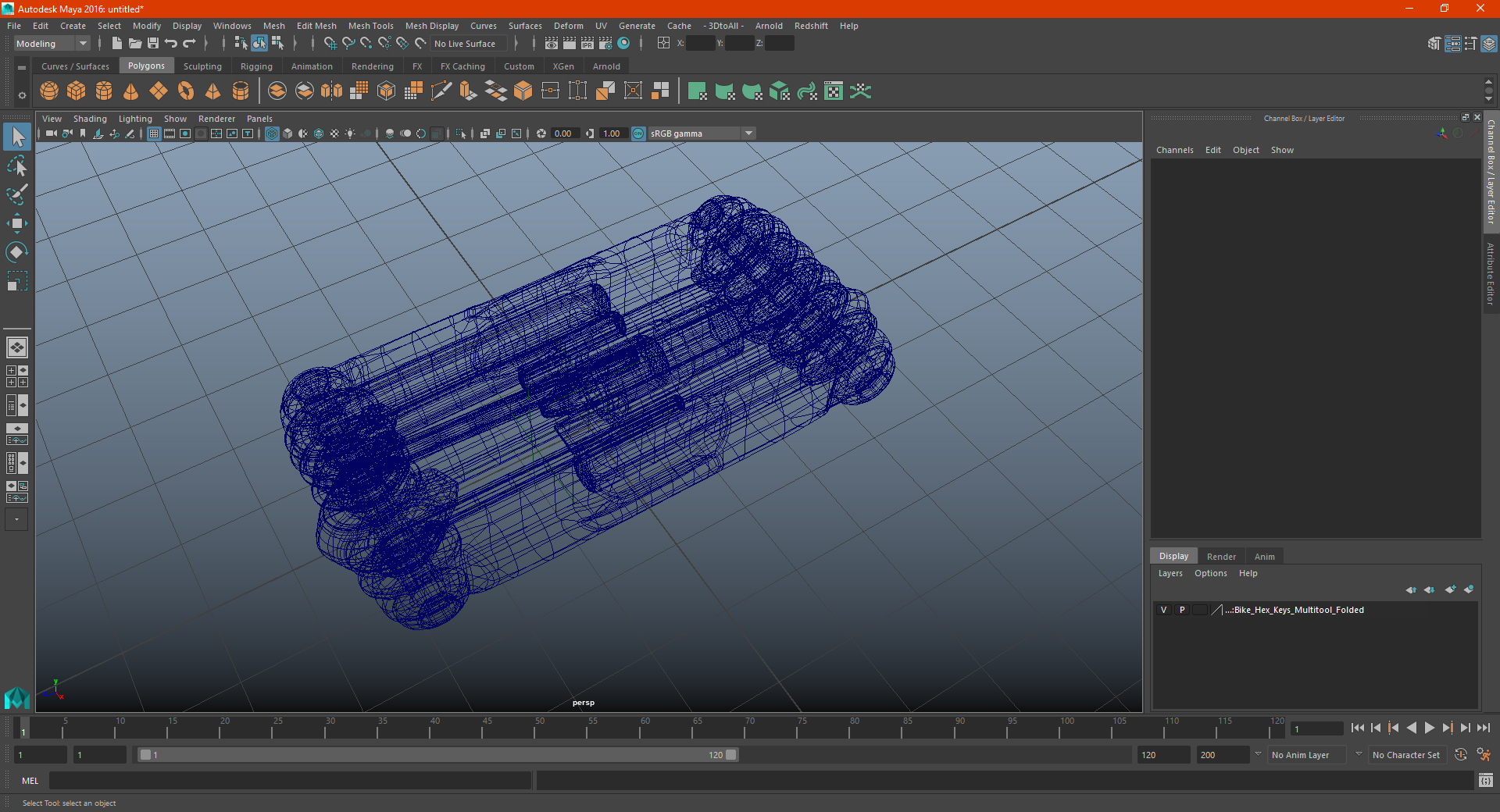The height and width of the screenshot is (812, 1500).
Task: Open the Mesh Tools menu
Action: (x=371, y=26)
